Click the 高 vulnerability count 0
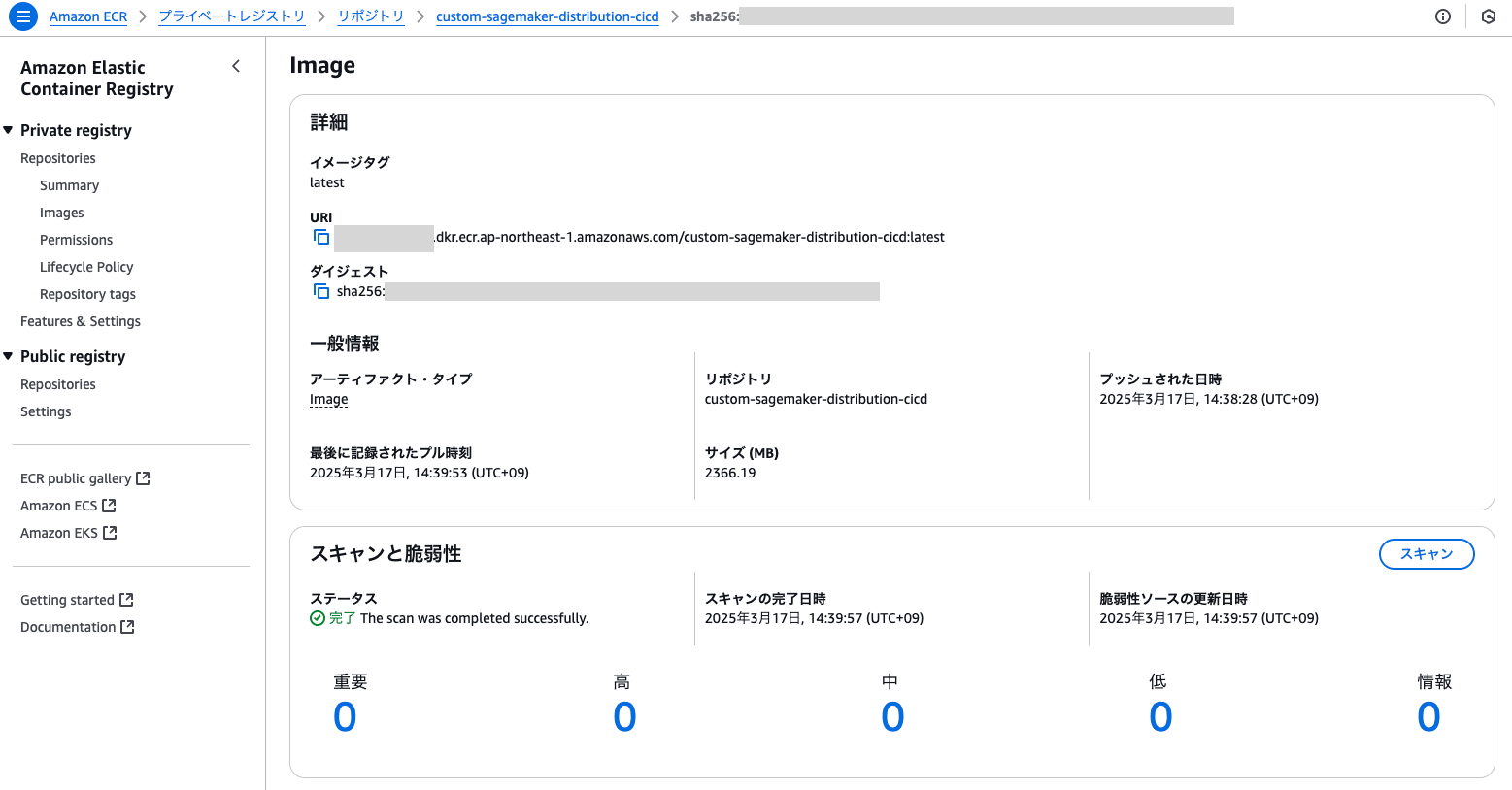Viewport: 1512px width, 790px height. point(624,717)
